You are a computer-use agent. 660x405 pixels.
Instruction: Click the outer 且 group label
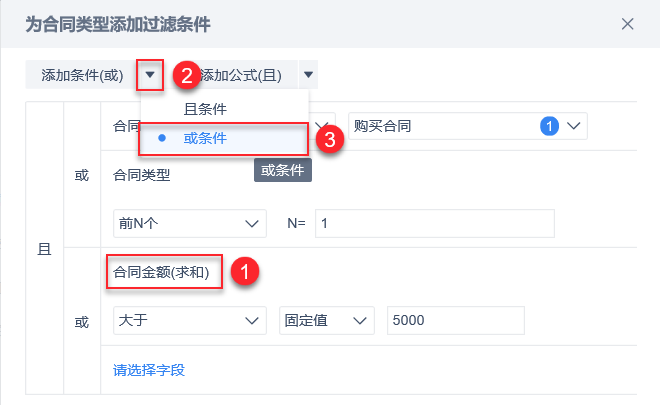point(44,248)
